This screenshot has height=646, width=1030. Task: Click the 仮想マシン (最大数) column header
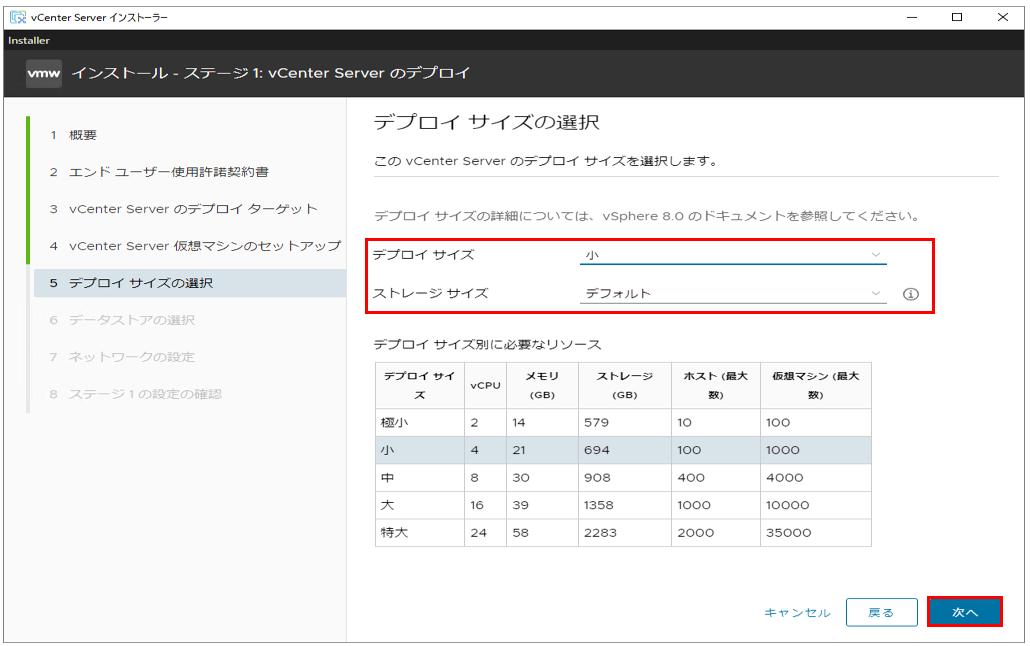(x=816, y=385)
